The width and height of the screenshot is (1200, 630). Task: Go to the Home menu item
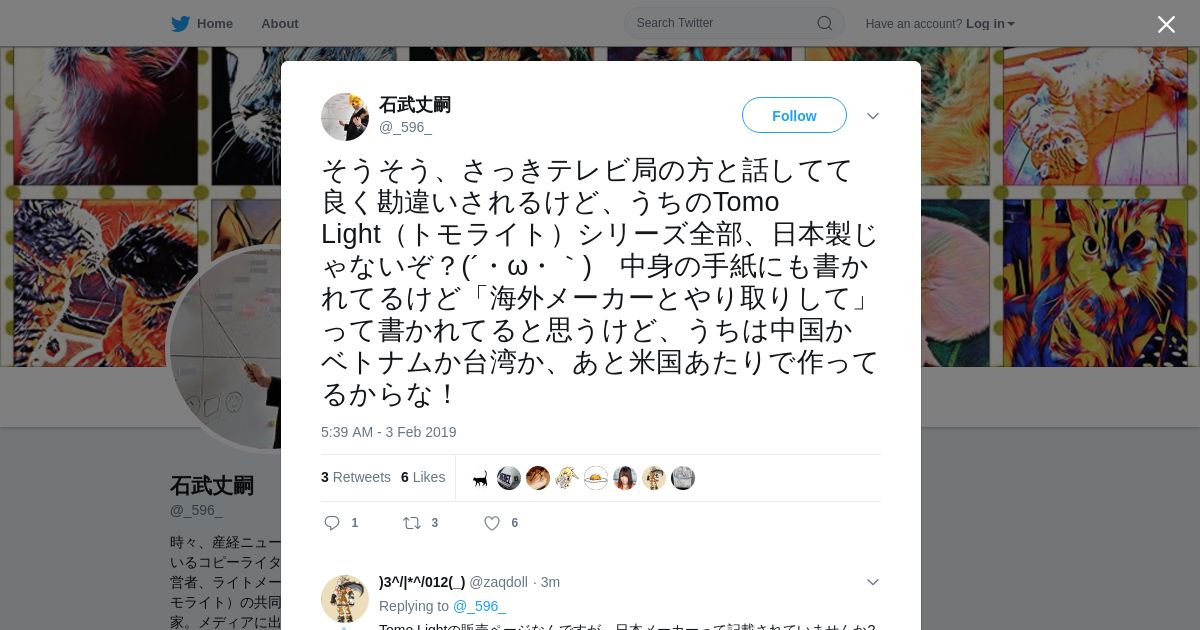click(215, 23)
